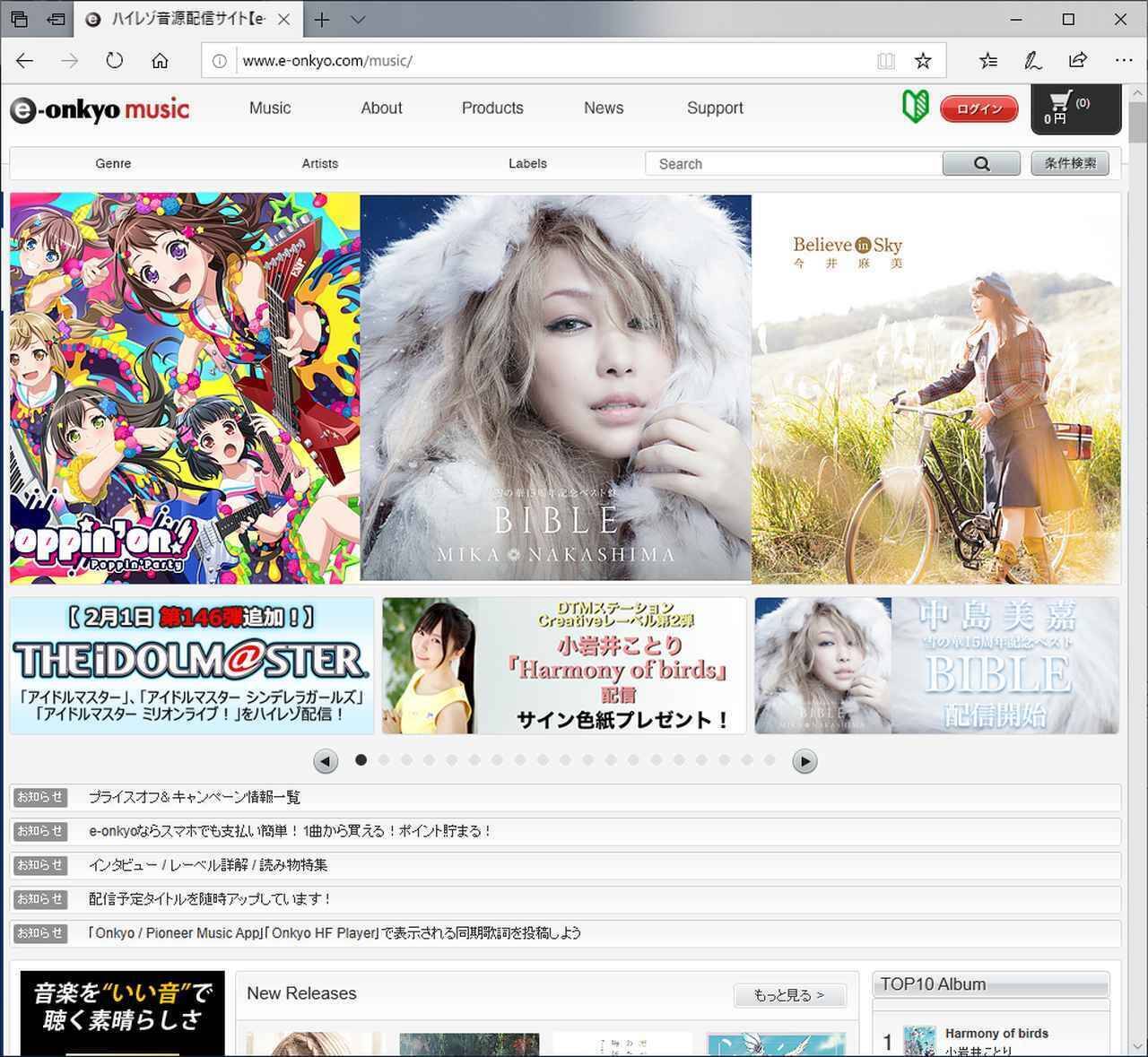Advance carousel with next arrow
This screenshot has height=1057, width=1148.
pos(804,761)
